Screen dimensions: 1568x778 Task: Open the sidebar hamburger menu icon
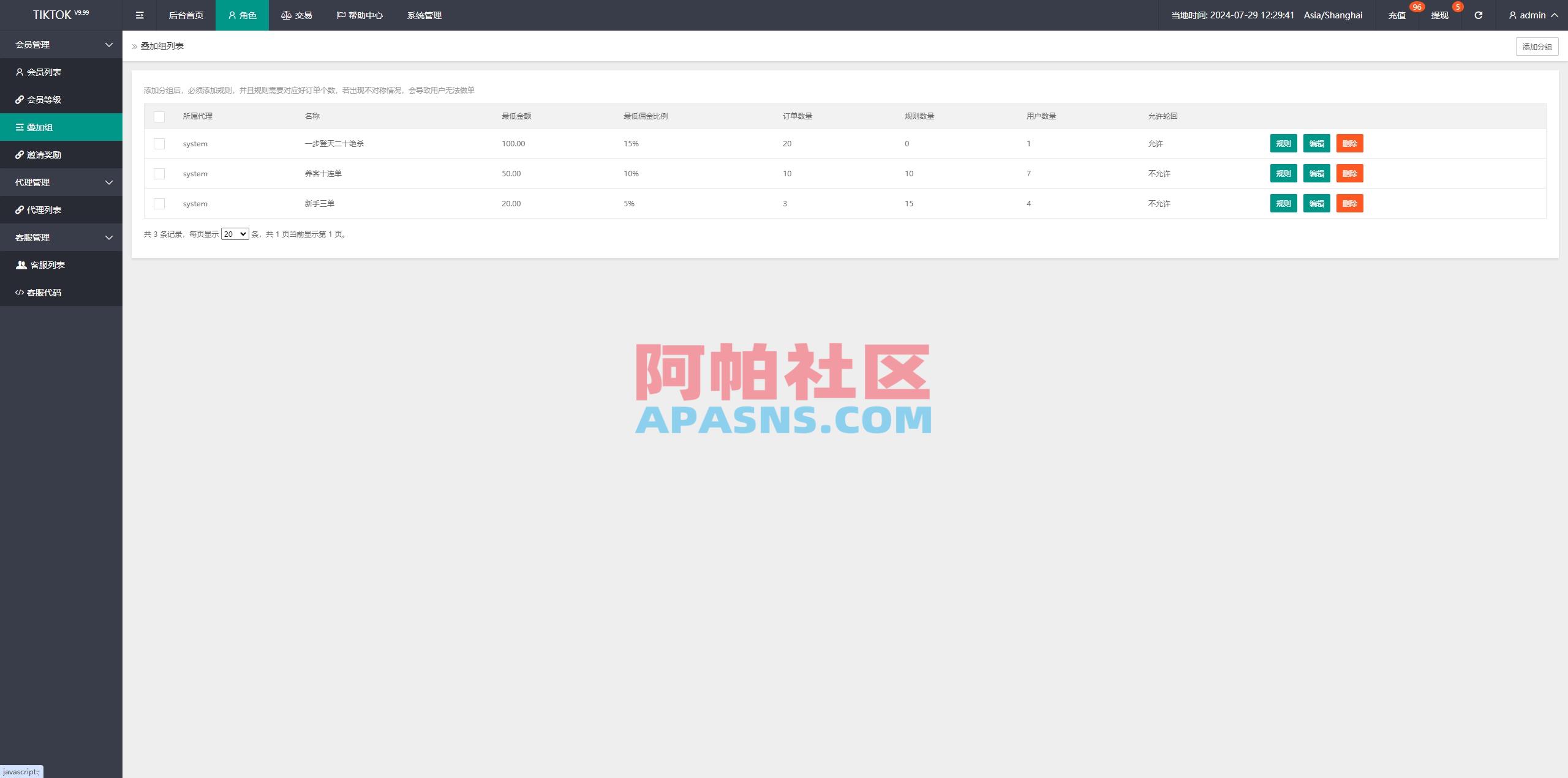coord(139,15)
